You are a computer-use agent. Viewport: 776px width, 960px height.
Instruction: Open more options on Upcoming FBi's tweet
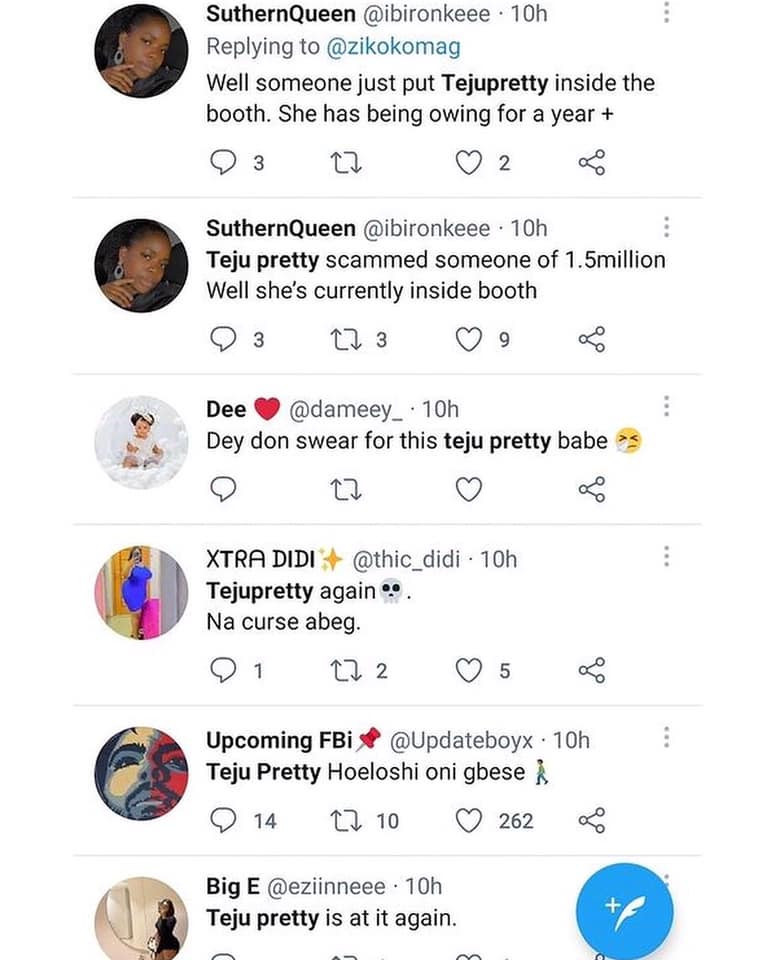pos(666,738)
